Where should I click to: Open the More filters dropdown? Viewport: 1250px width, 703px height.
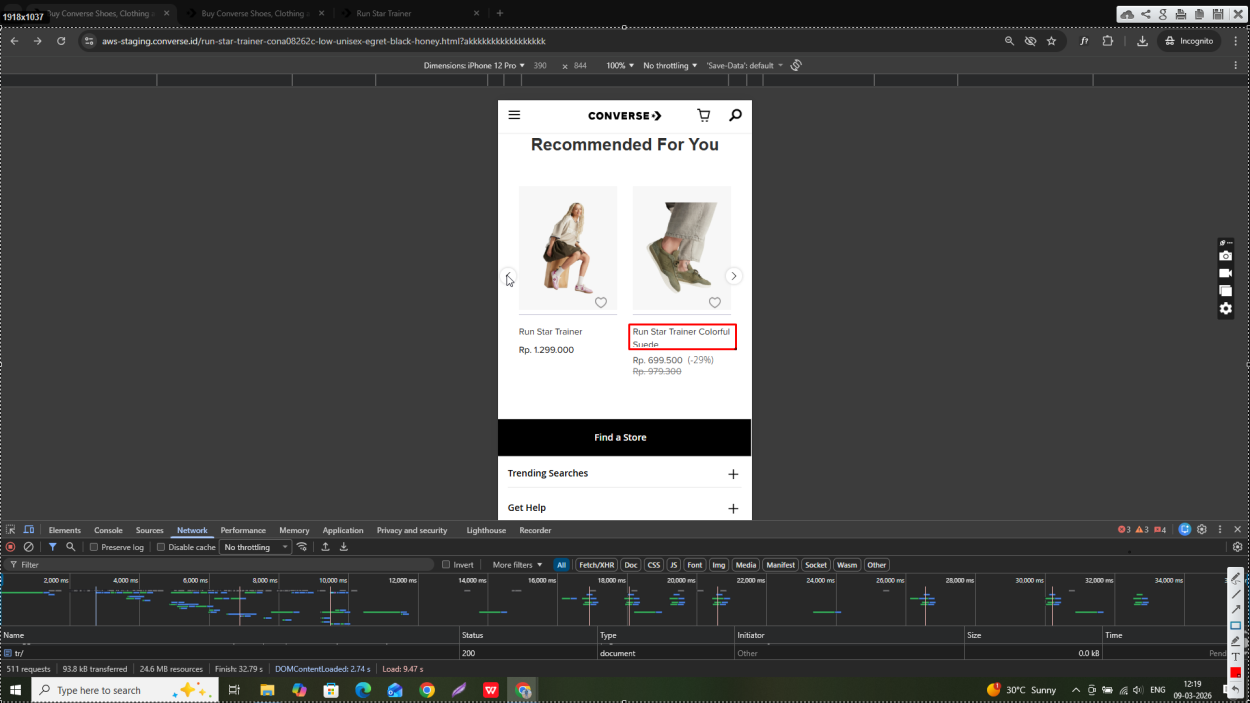coord(517,565)
